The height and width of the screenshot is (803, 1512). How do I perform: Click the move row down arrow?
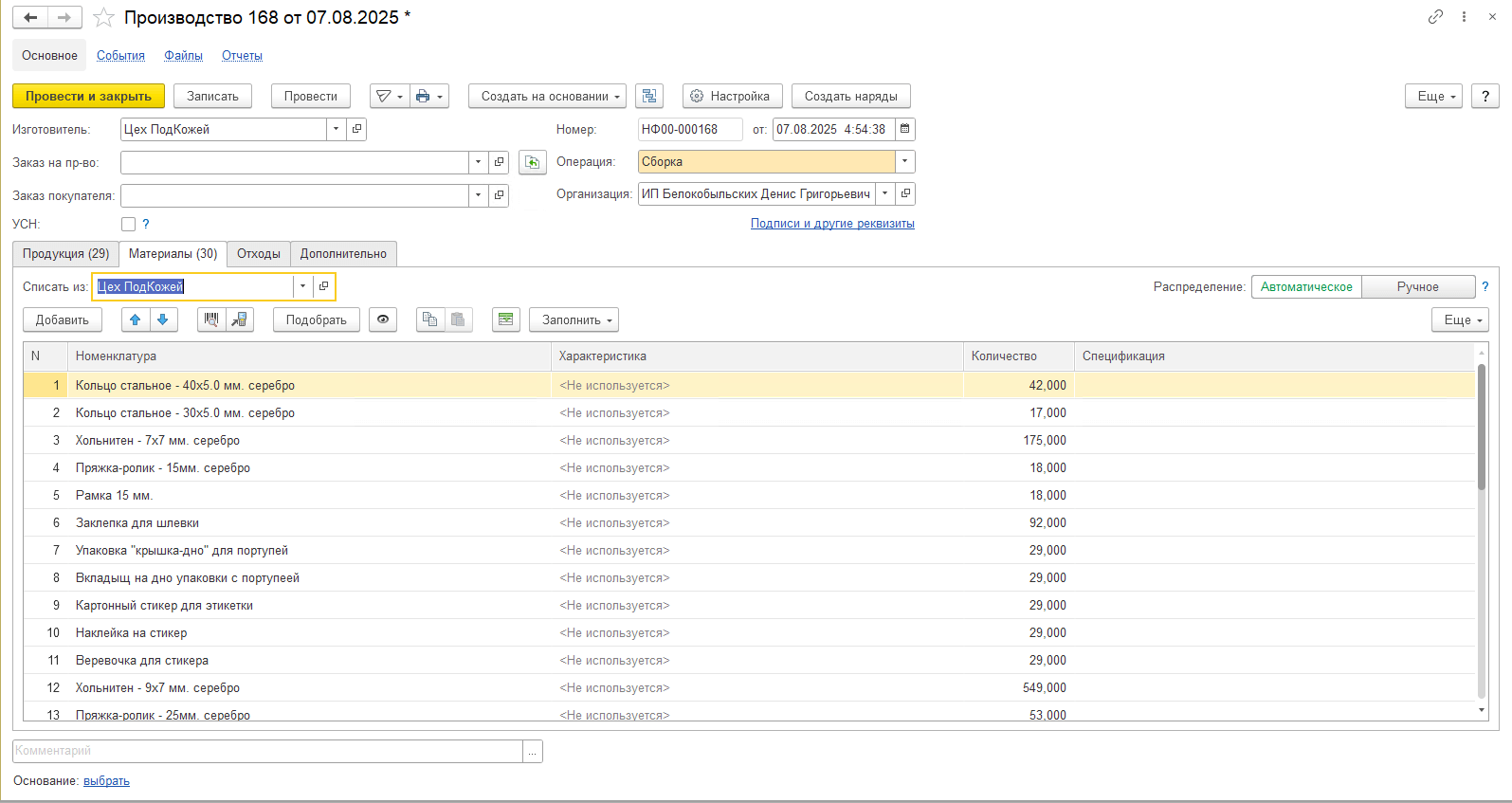(163, 319)
